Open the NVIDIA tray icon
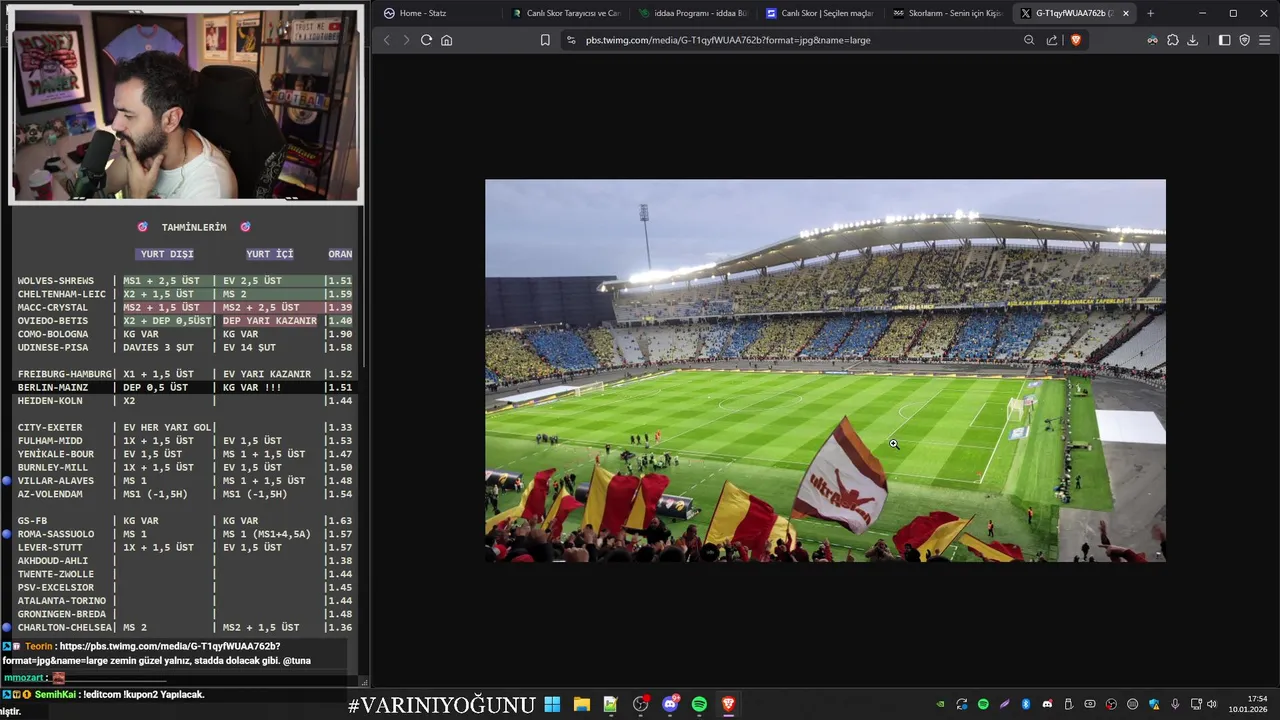 (940, 704)
